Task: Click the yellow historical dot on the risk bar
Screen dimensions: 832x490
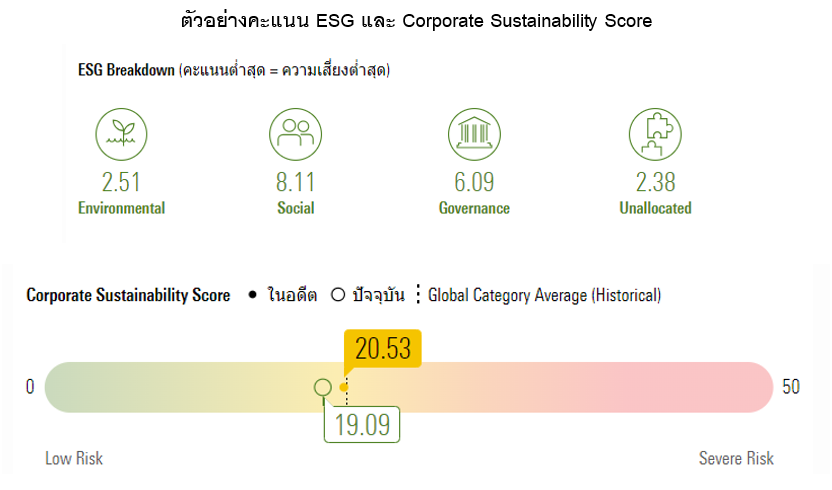Action: 344,387
